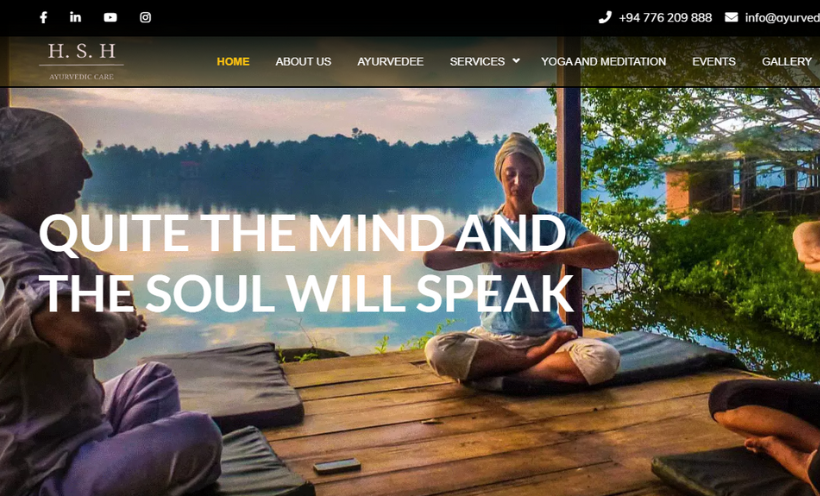Visit the YouTube channel icon
Viewport: 820px width, 496px height.
(x=110, y=17)
